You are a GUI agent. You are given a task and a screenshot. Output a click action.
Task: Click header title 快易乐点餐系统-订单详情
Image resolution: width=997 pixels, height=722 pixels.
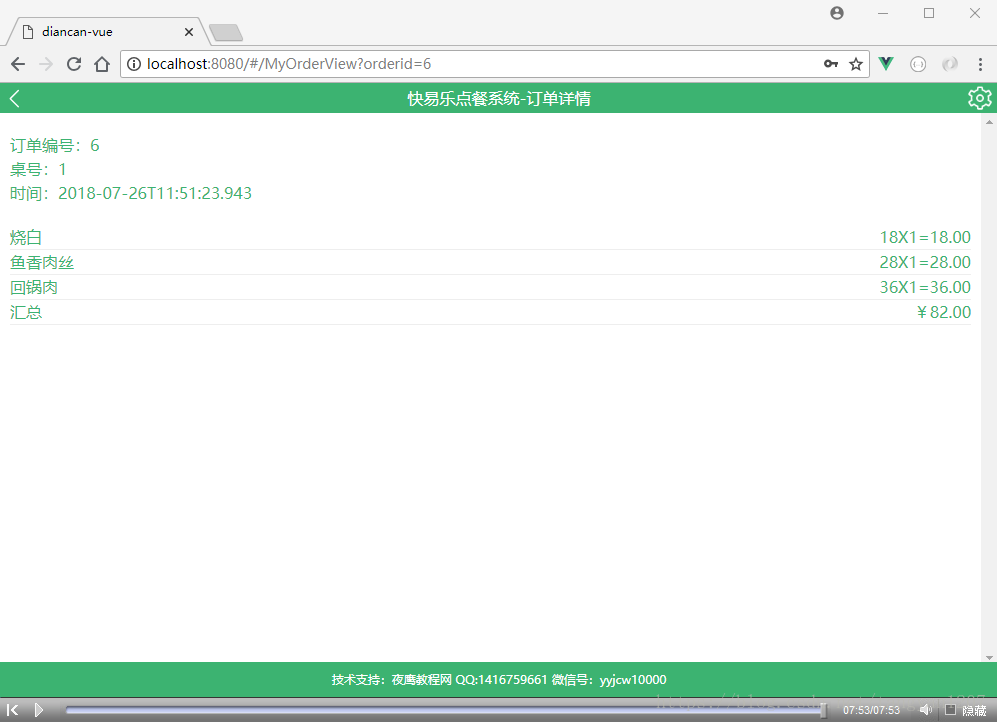click(x=499, y=99)
